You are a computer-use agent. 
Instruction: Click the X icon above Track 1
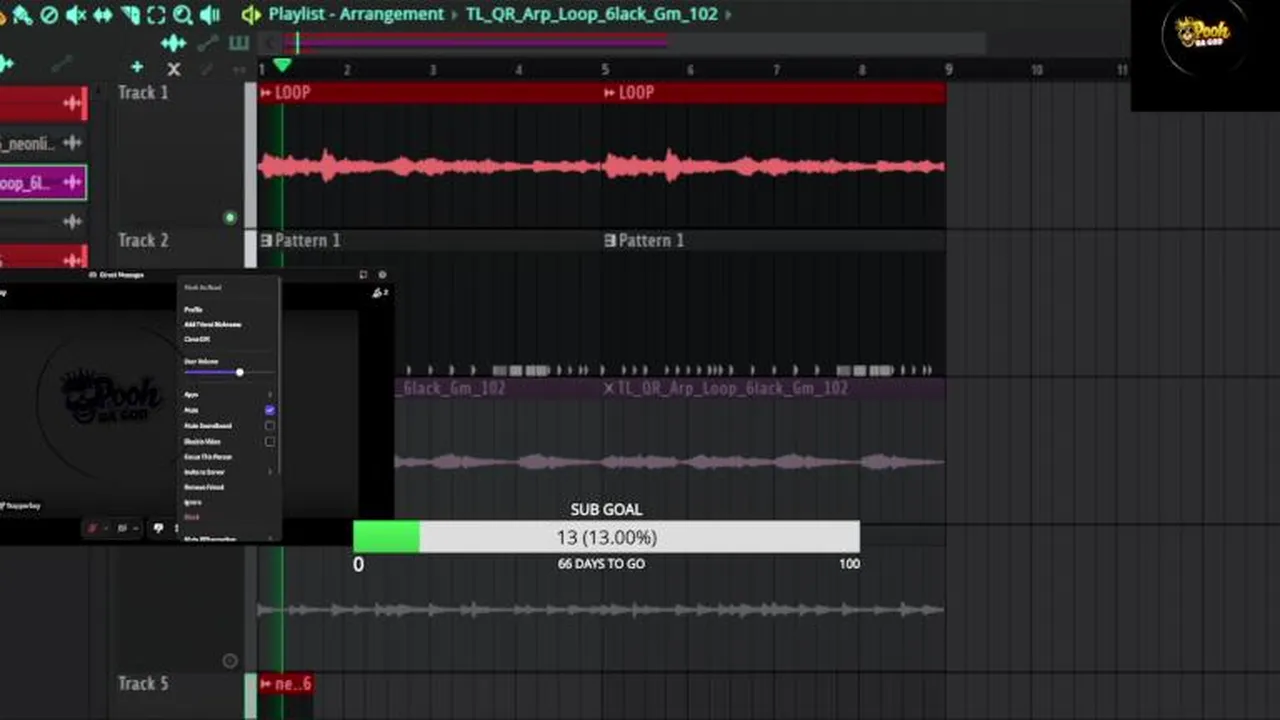174,69
